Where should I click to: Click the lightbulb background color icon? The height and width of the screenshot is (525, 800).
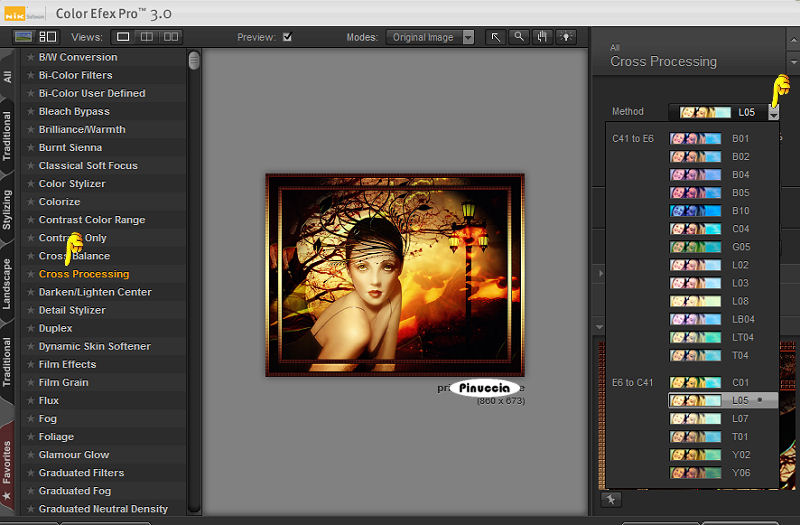pyautogui.click(x=567, y=37)
